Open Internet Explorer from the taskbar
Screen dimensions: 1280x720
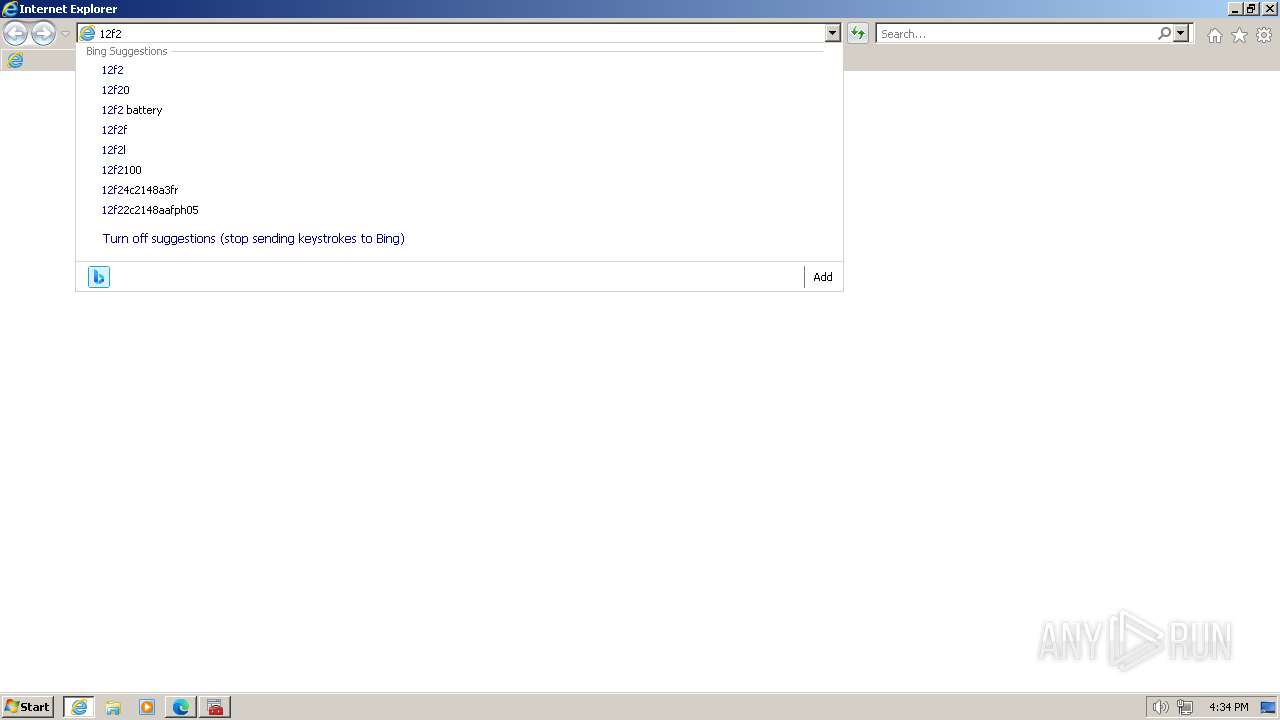tap(79, 707)
